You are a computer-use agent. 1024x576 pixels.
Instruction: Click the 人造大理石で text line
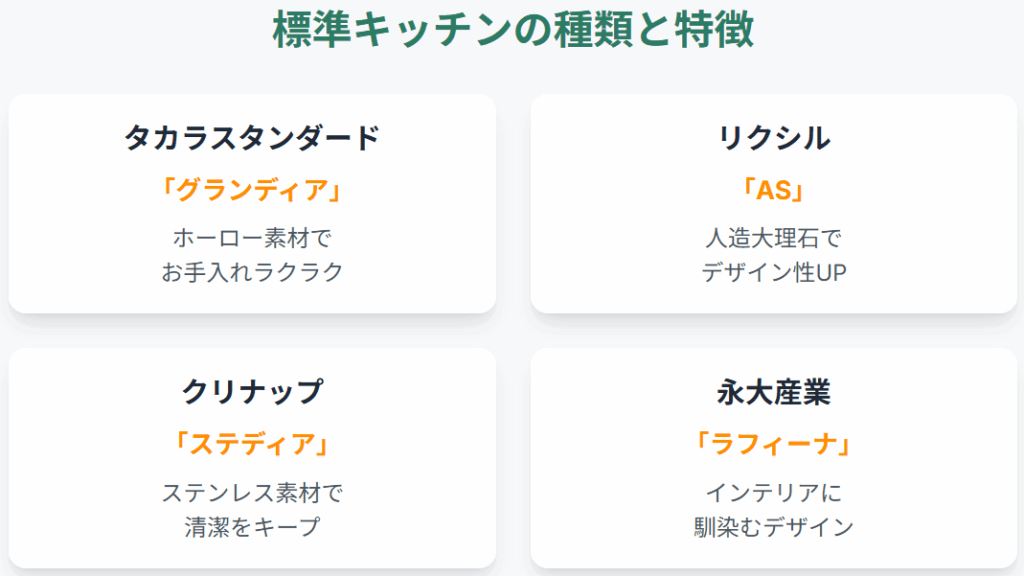tap(774, 238)
